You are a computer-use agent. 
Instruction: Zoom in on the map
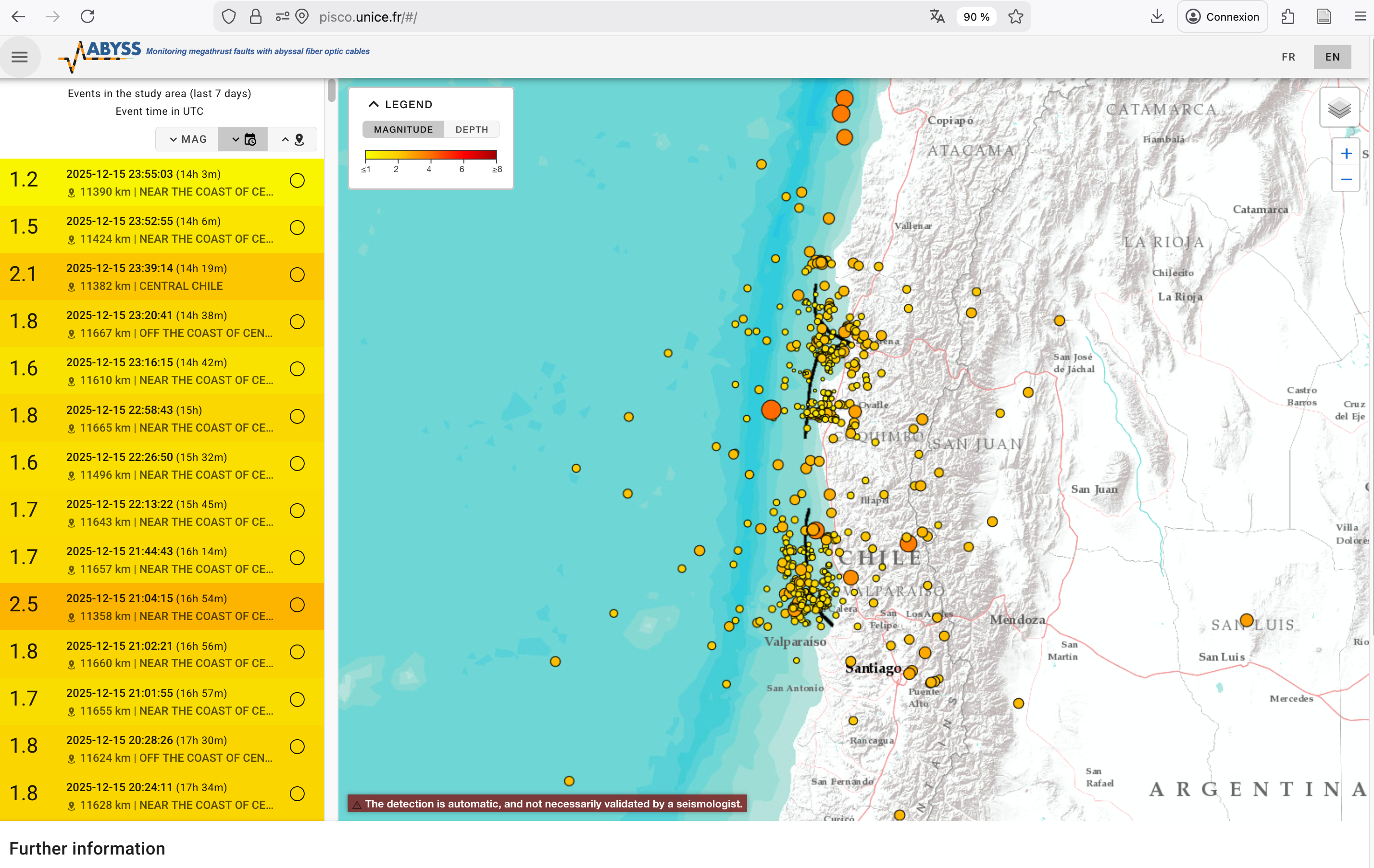(x=1346, y=153)
